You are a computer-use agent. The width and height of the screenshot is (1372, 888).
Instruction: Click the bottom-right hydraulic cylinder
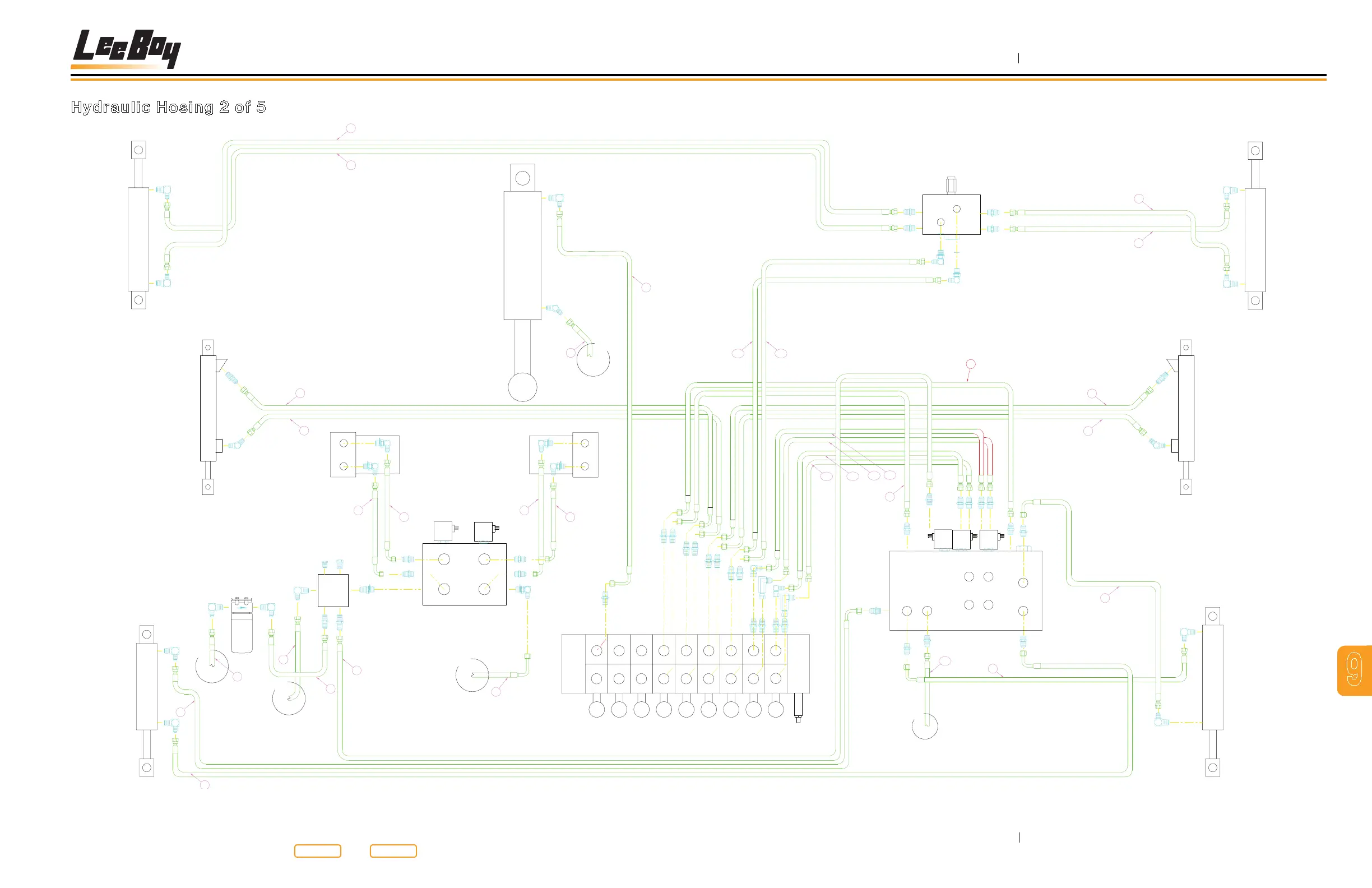[1212, 677]
